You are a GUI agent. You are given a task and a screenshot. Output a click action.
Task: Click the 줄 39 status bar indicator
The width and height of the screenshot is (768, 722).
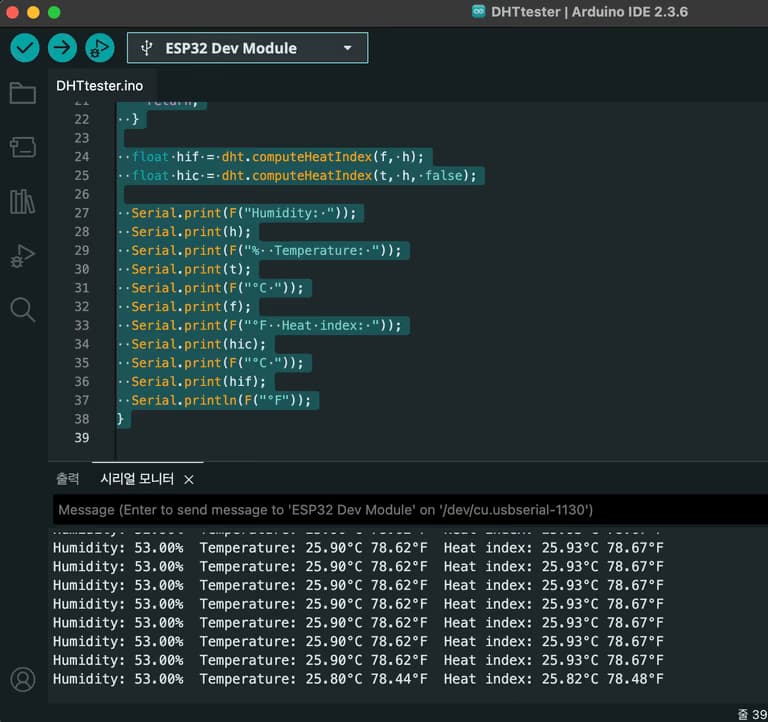coord(751,713)
